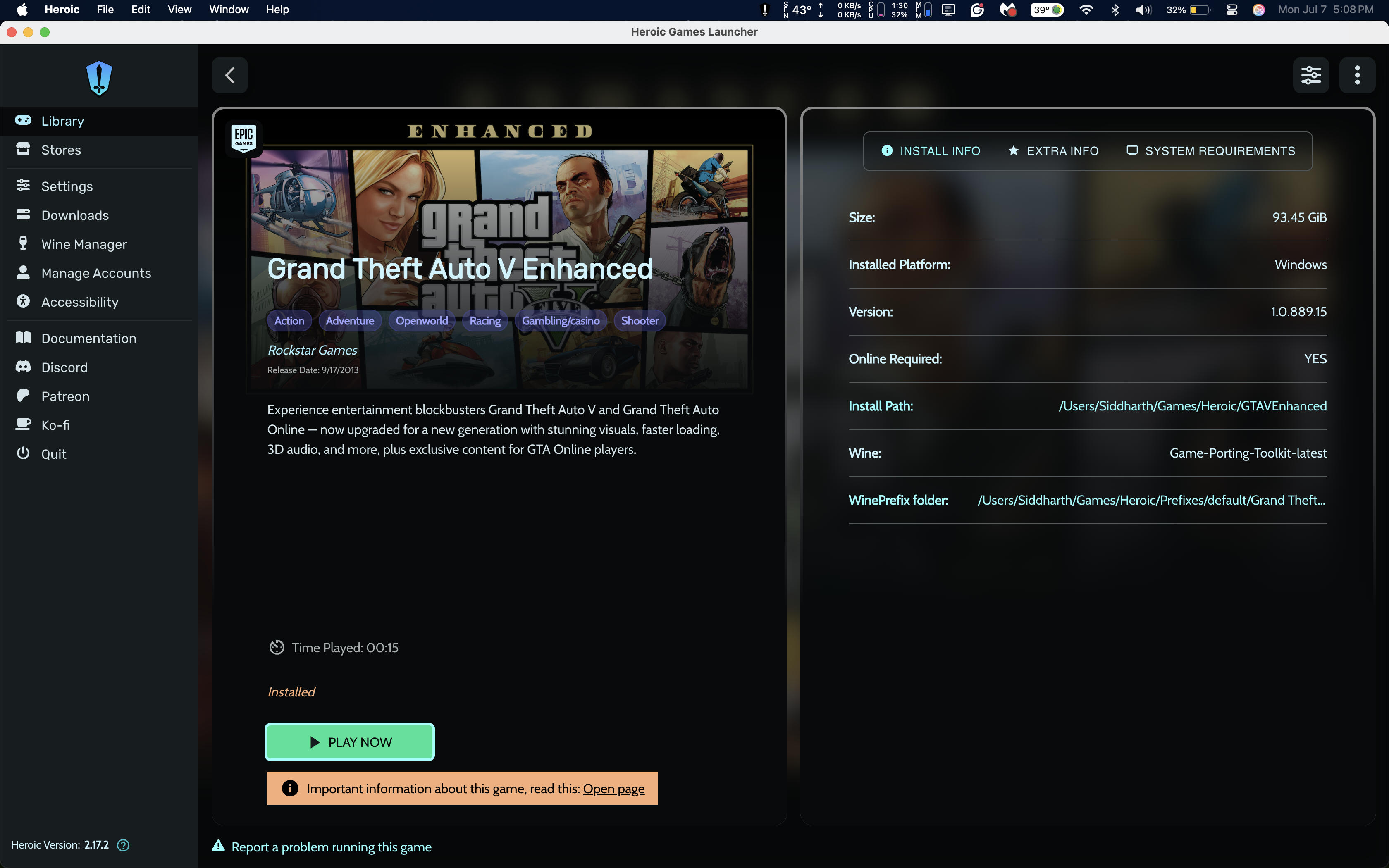Click the Siri icon in the menu bar

point(1259,10)
